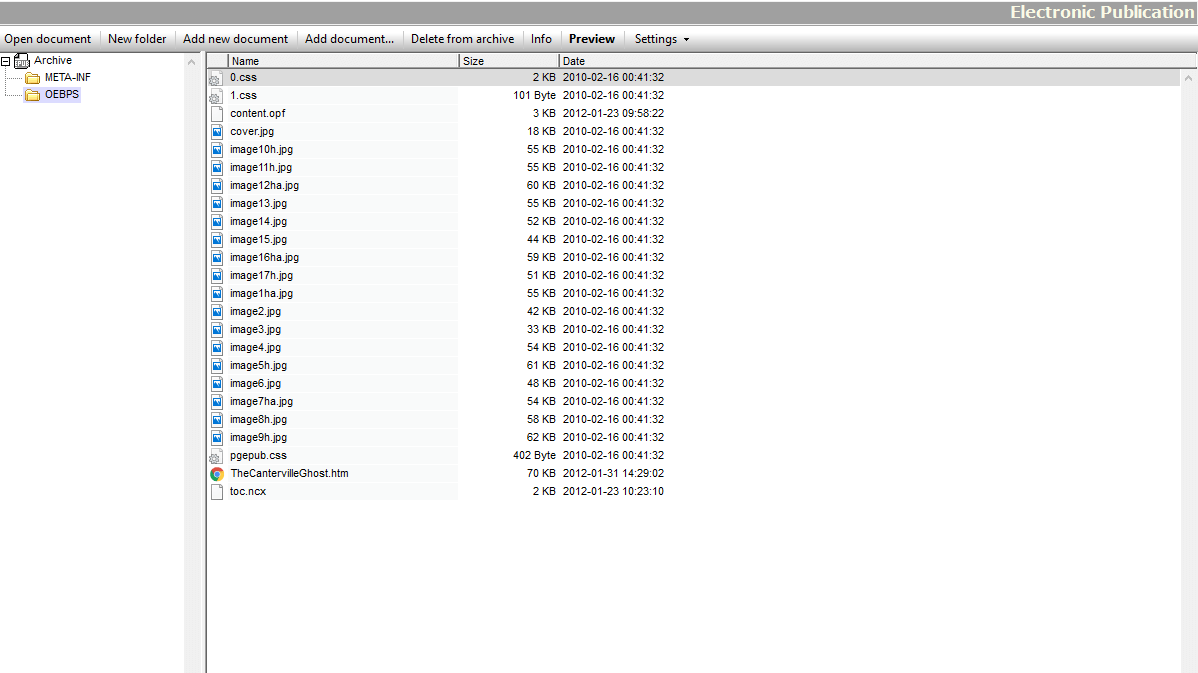The height and width of the screenshot is (673, 1198).
Task: Click the image1ha.jpg image icon
Action: click(217, 293)
